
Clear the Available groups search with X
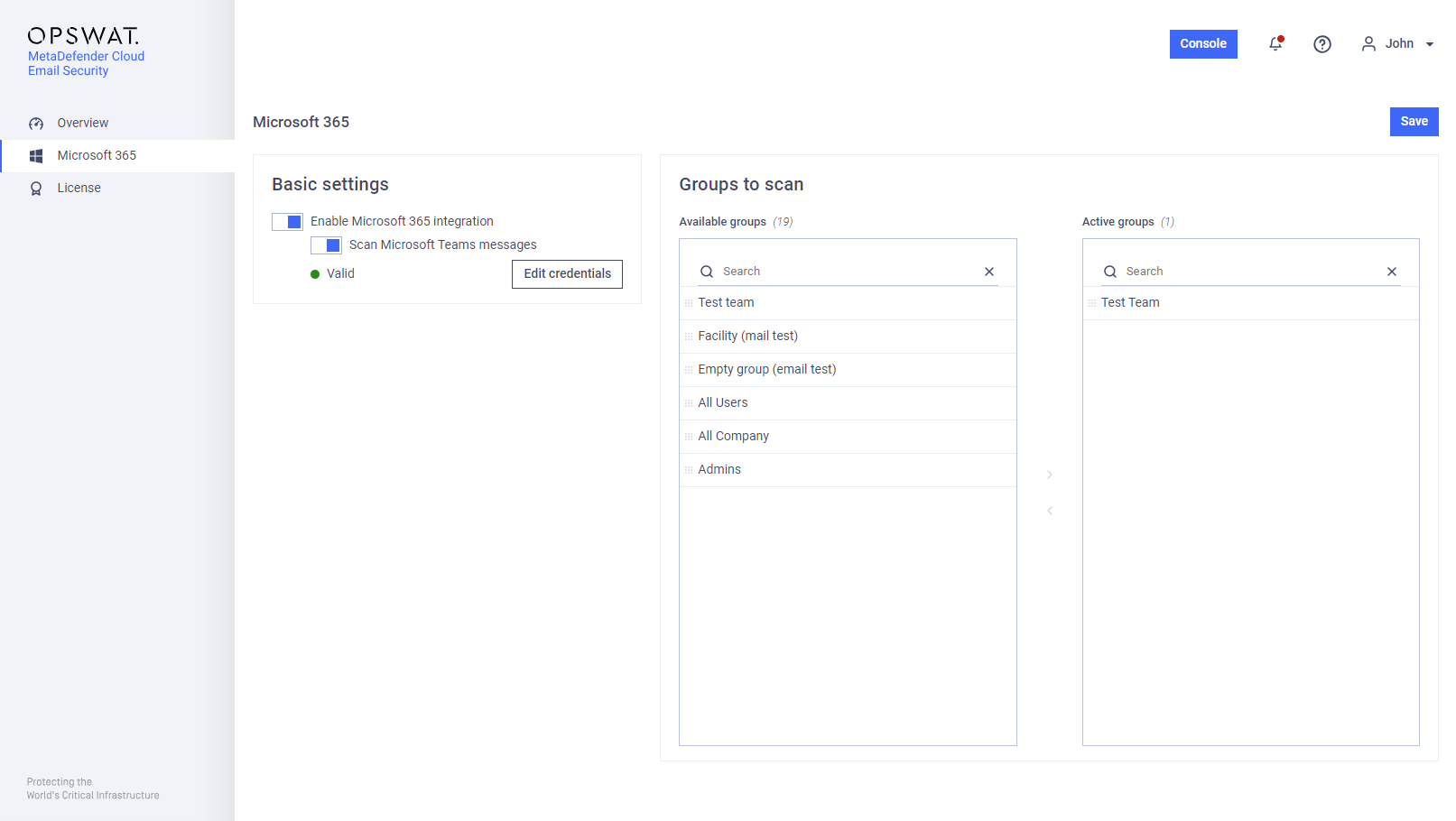point(989,272)
